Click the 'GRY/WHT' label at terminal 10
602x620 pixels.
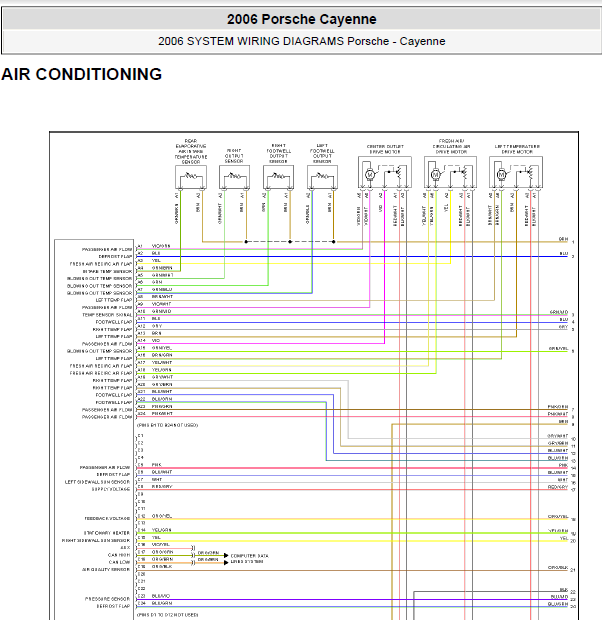coord(558,436)
